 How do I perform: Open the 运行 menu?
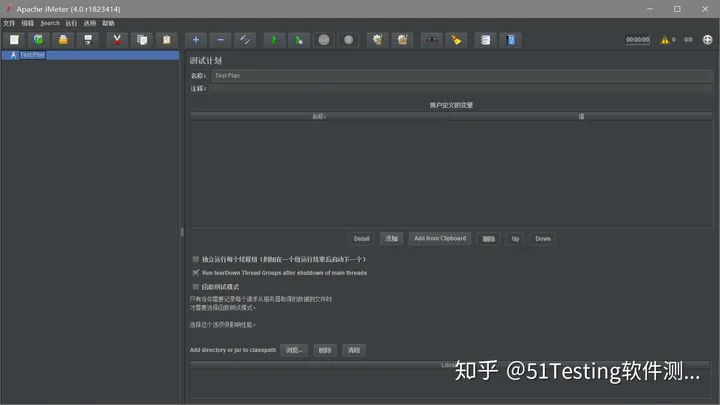(x=71, y=23)
